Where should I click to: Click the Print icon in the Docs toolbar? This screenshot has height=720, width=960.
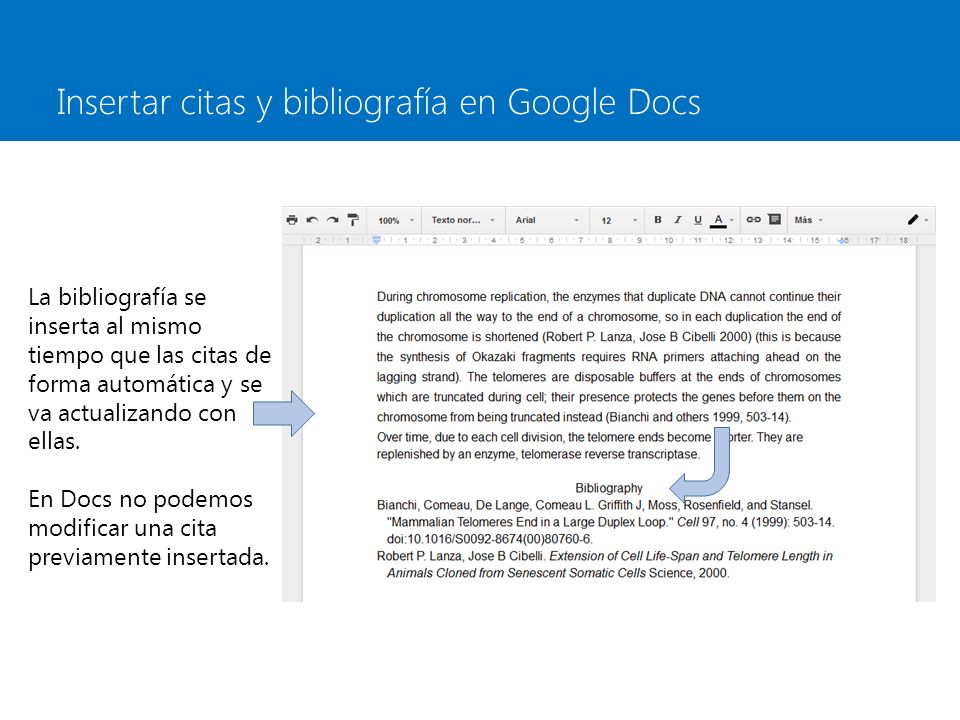click(292, 220)
